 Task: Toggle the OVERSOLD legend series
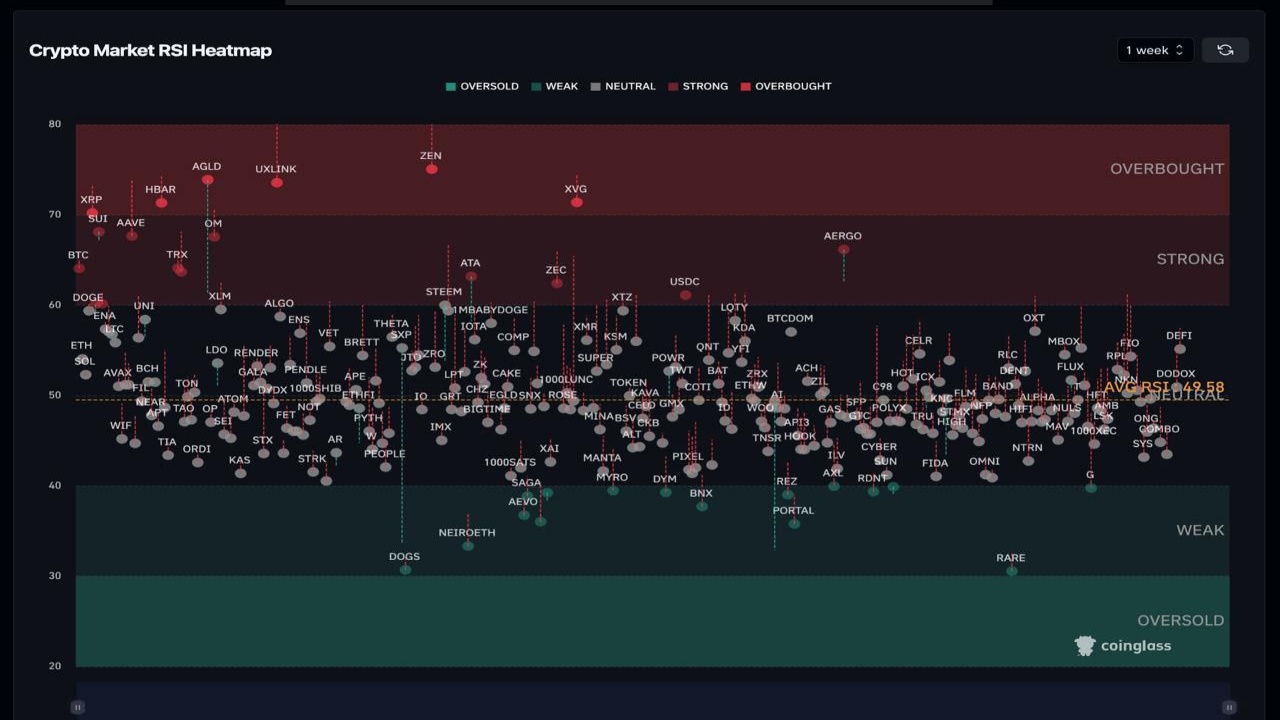click(x=482, y=86)
